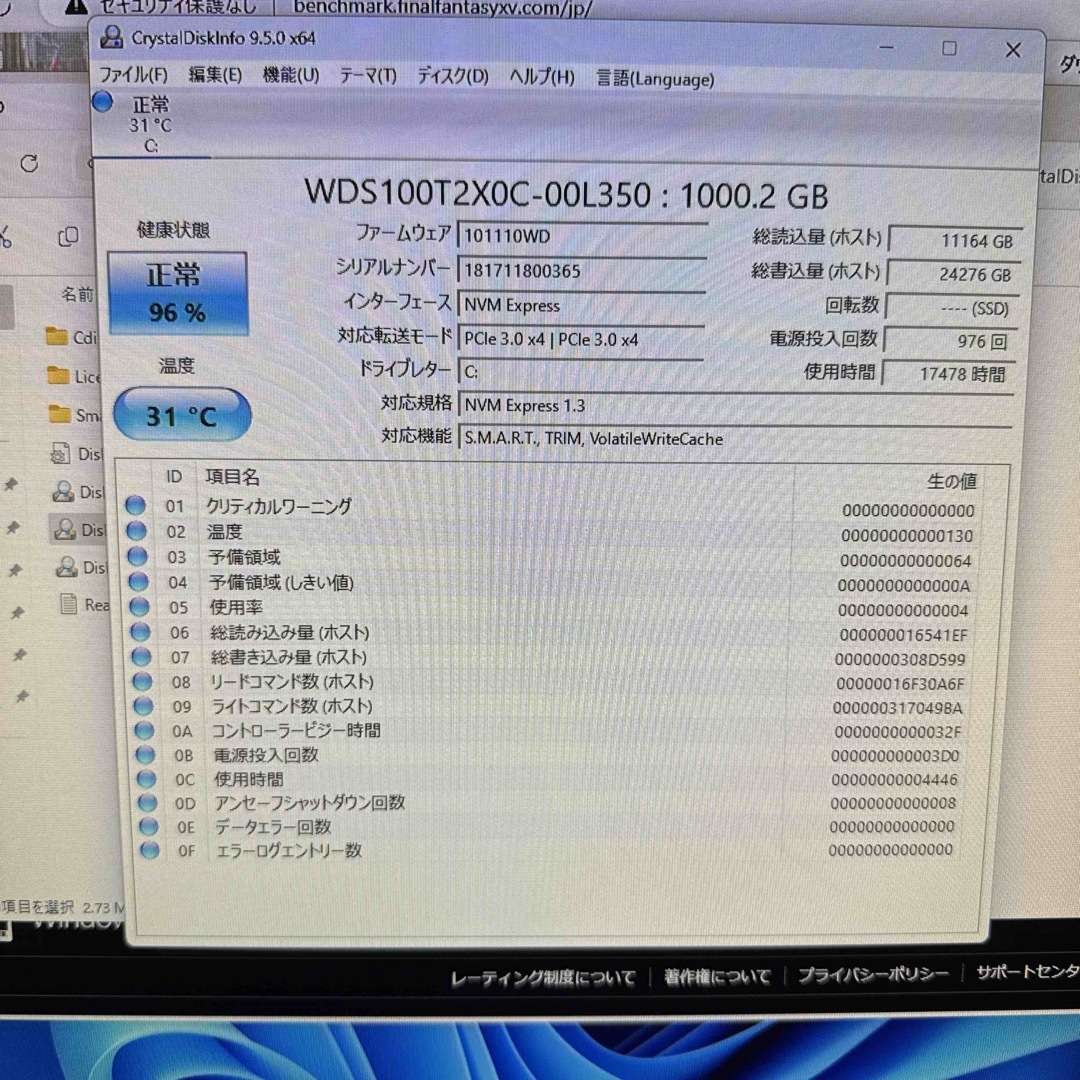Click status icon for 04 予備領域 (しきい値)
The width and height of the screenshot is (1080, 1080).
pos(138,582)
